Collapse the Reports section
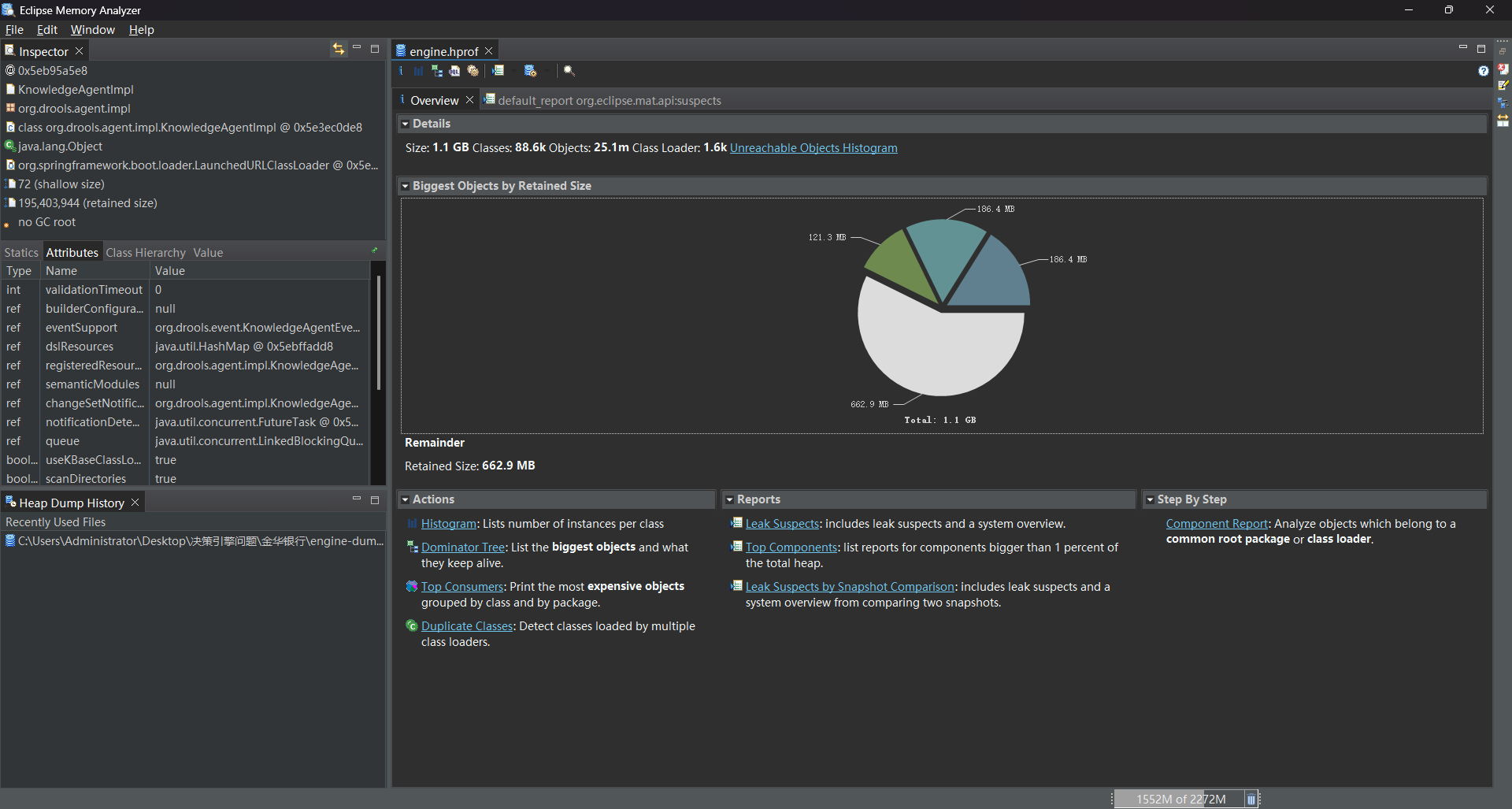 pos(729,499)
